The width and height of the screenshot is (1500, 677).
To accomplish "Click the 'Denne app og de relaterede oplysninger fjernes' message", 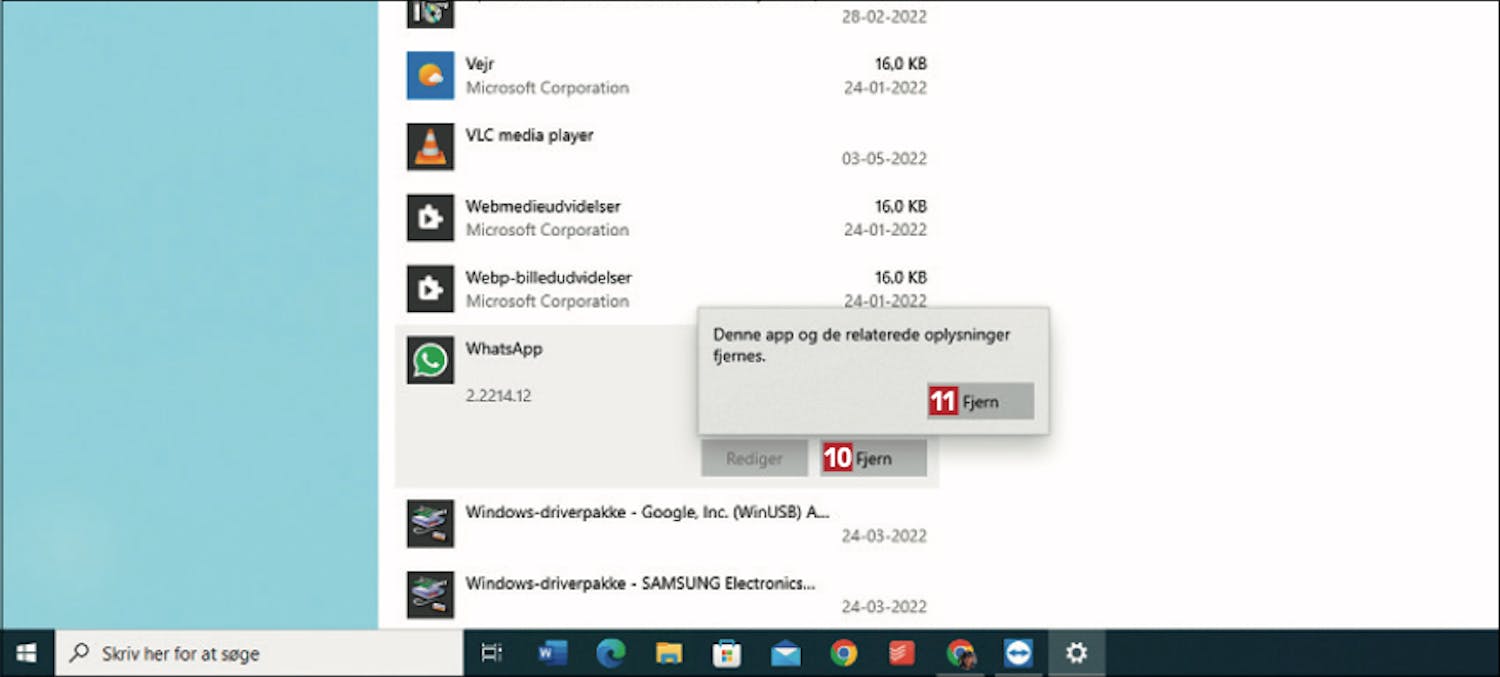I will point(861,345).
